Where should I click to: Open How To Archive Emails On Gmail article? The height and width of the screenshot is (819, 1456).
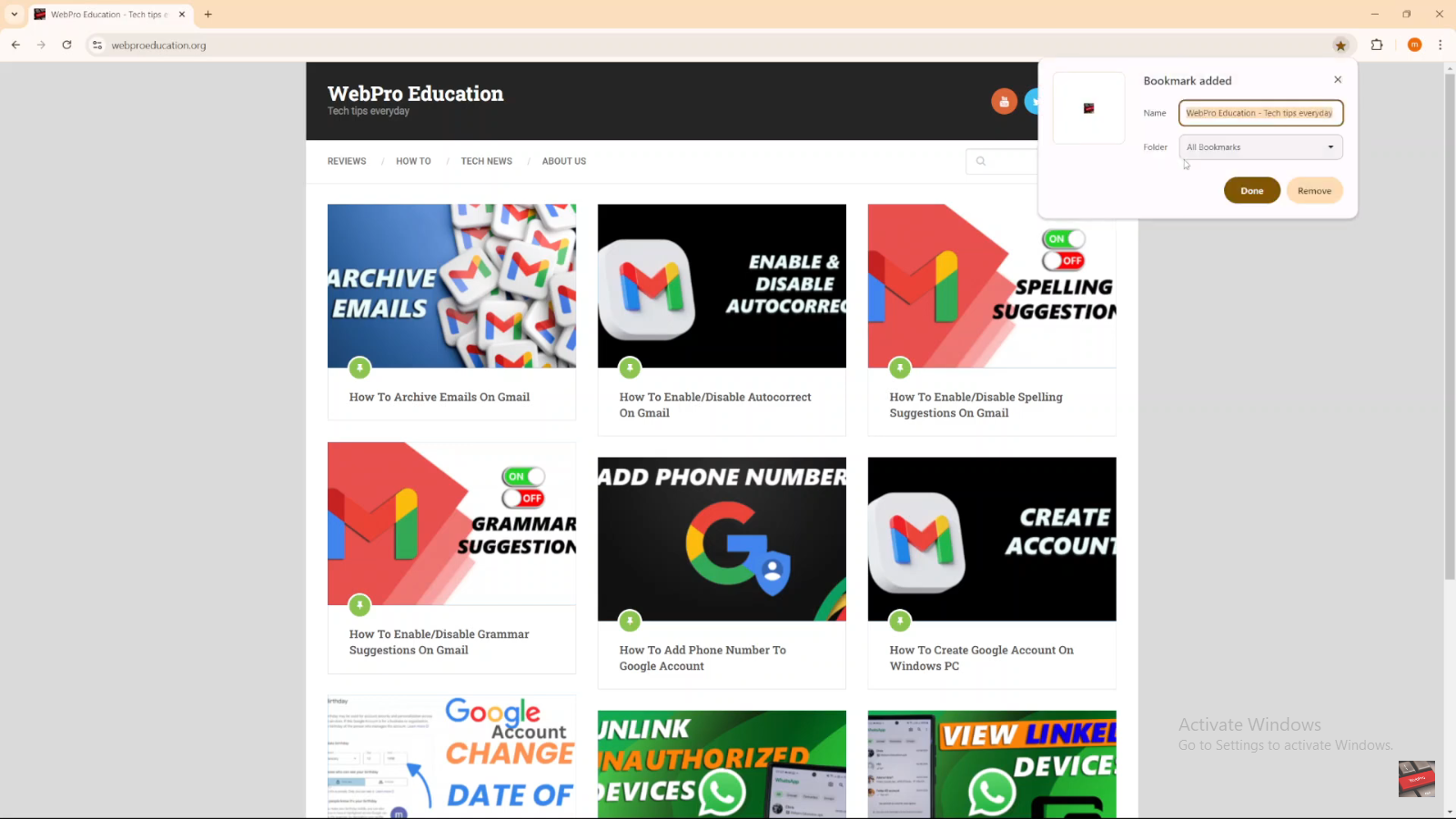pyautogui.click(x=440, y=397)
